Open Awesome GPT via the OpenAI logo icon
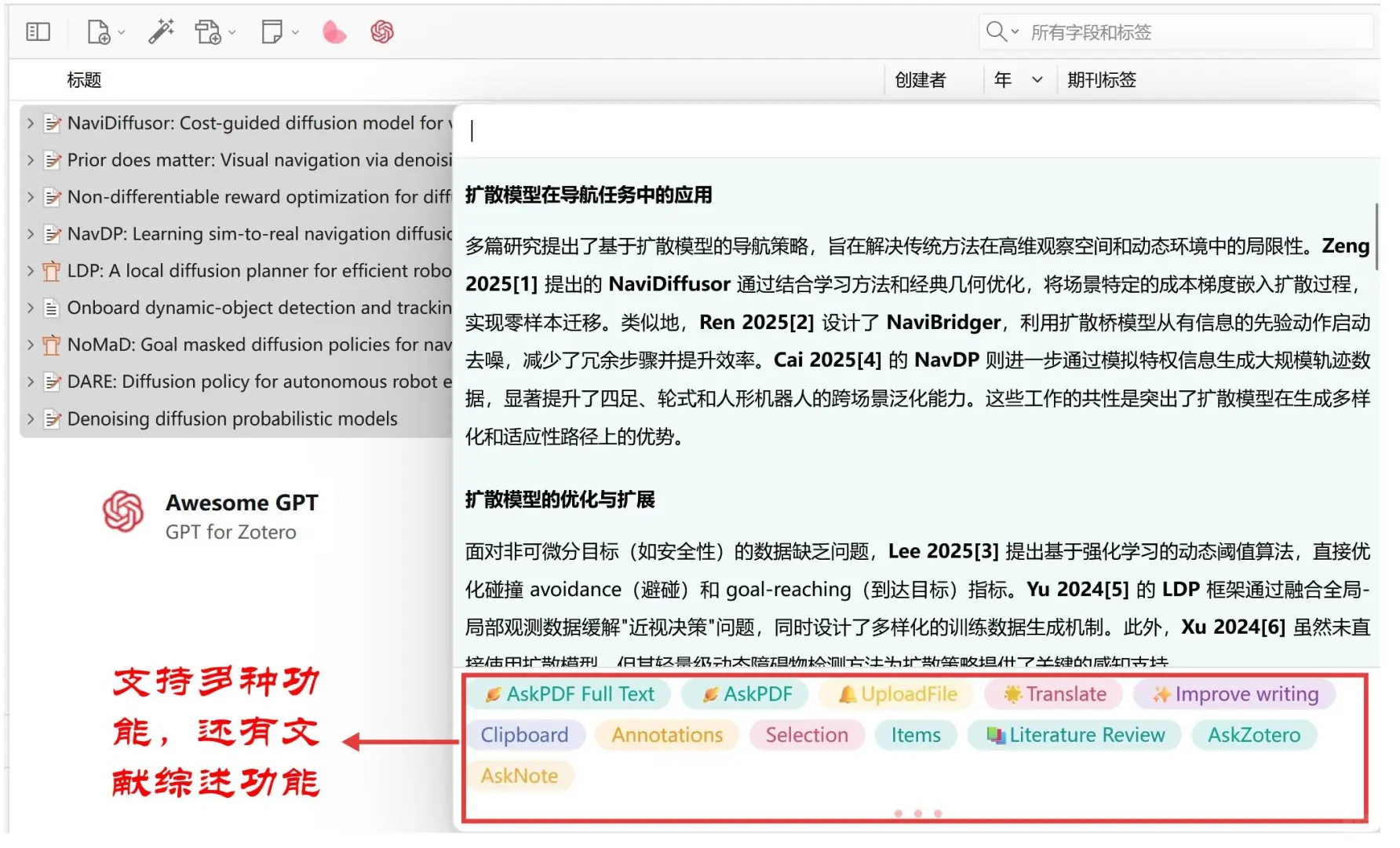The image size is (1400, 848). [382, 31]
